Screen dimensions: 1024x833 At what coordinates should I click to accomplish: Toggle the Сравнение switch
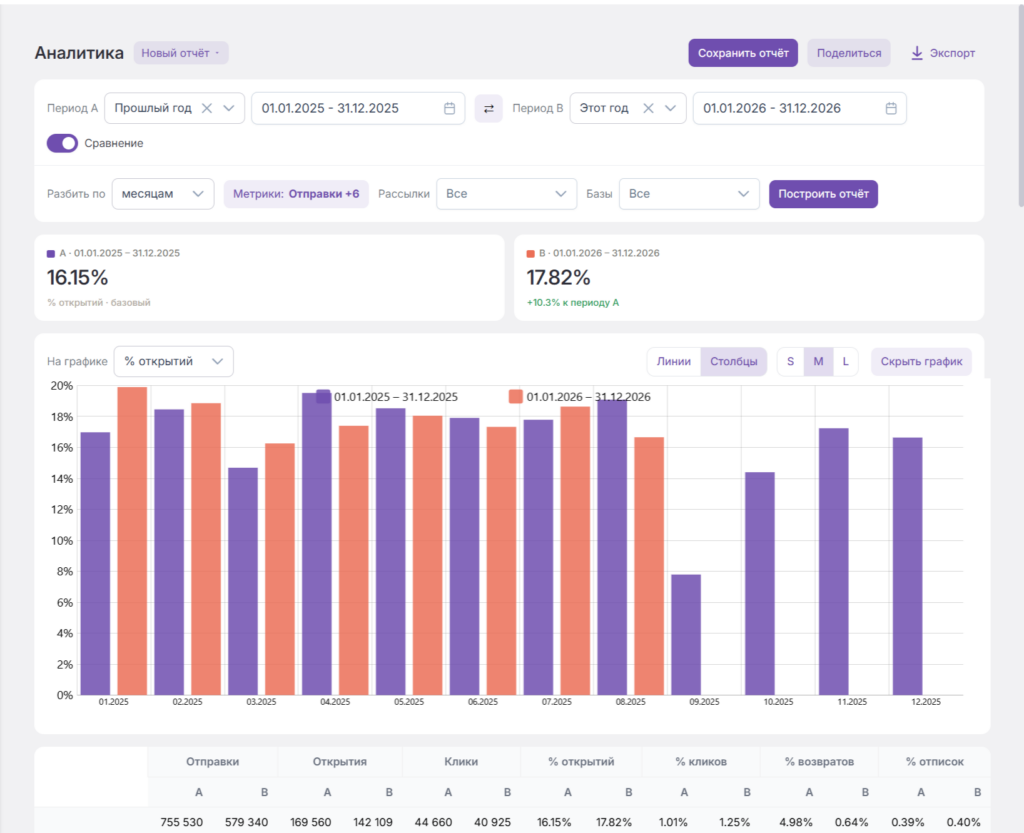[x=62, y=143]
